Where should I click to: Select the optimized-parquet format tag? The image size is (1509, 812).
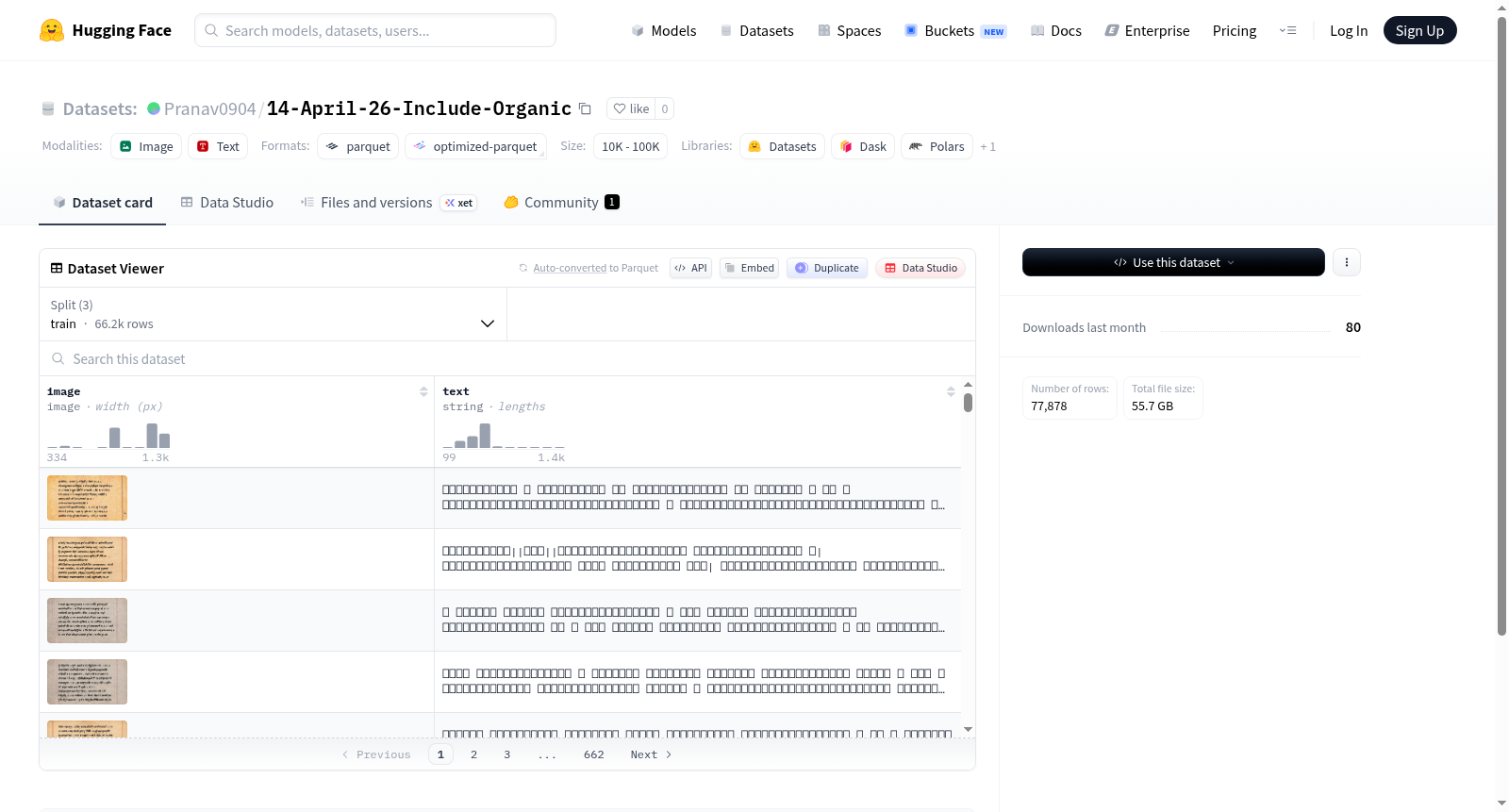[x=475, y=146]
